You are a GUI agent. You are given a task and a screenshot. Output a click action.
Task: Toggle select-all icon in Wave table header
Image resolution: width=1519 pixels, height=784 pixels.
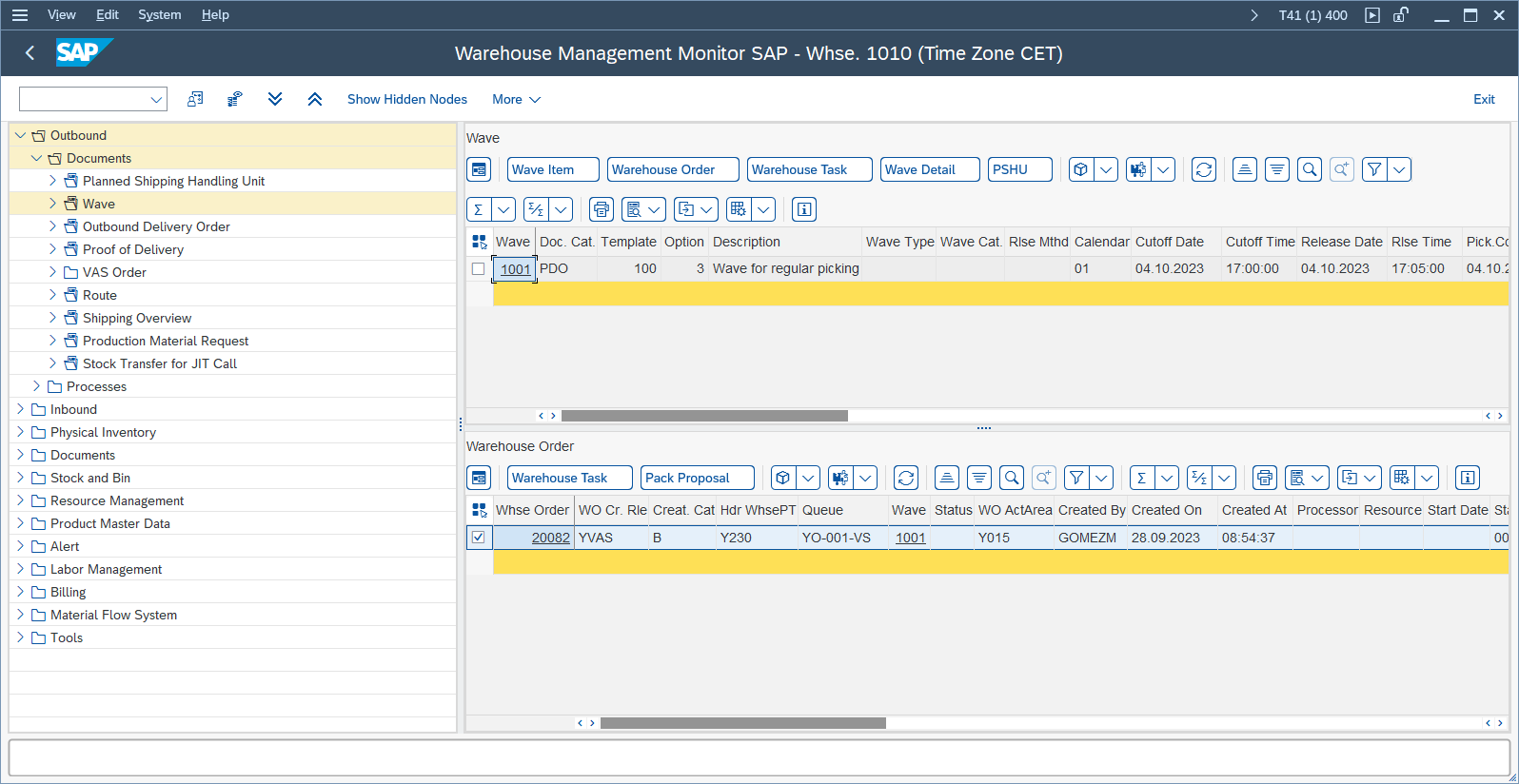479,242
